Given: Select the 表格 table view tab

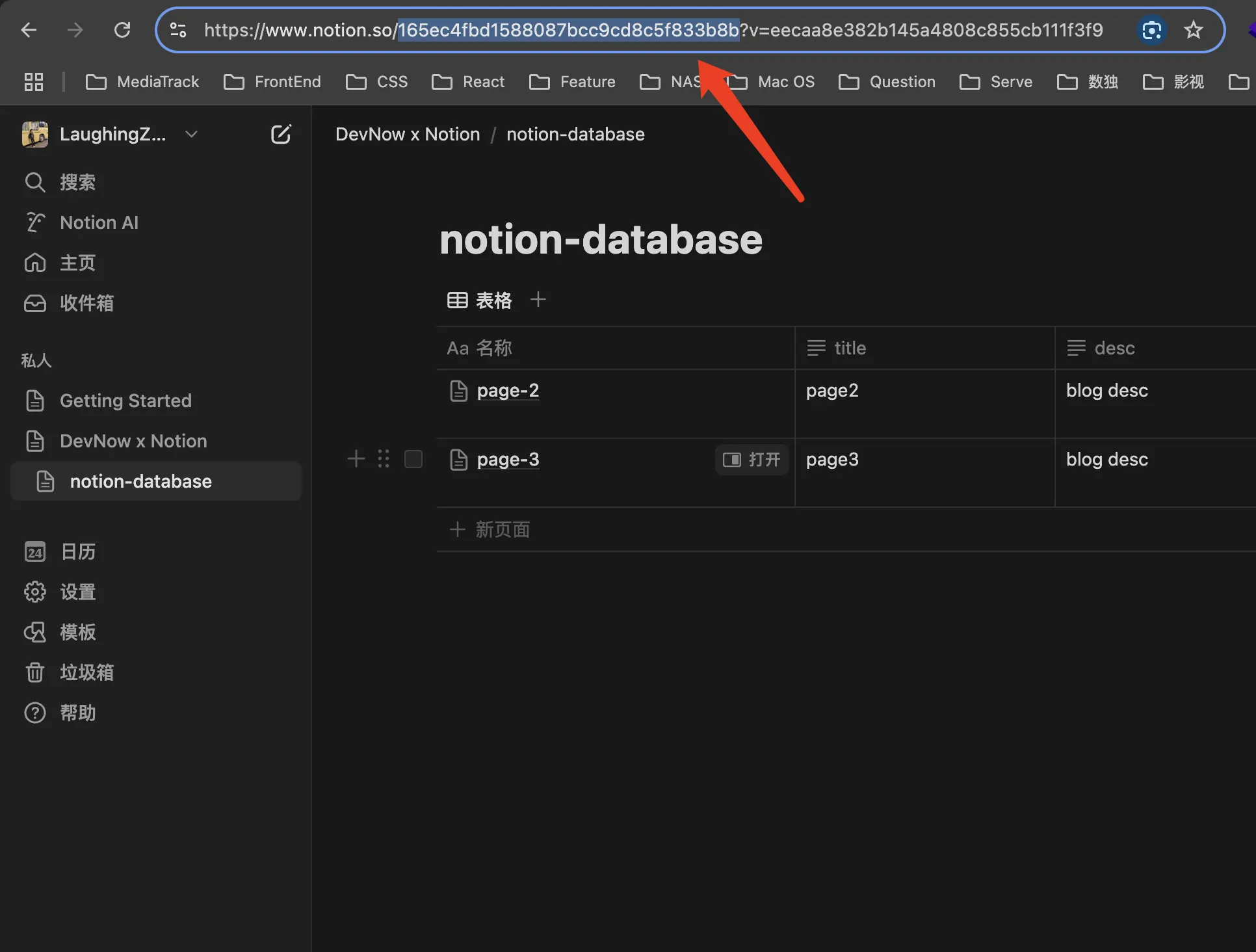Looking at the screenshot, I should point(480,300).
